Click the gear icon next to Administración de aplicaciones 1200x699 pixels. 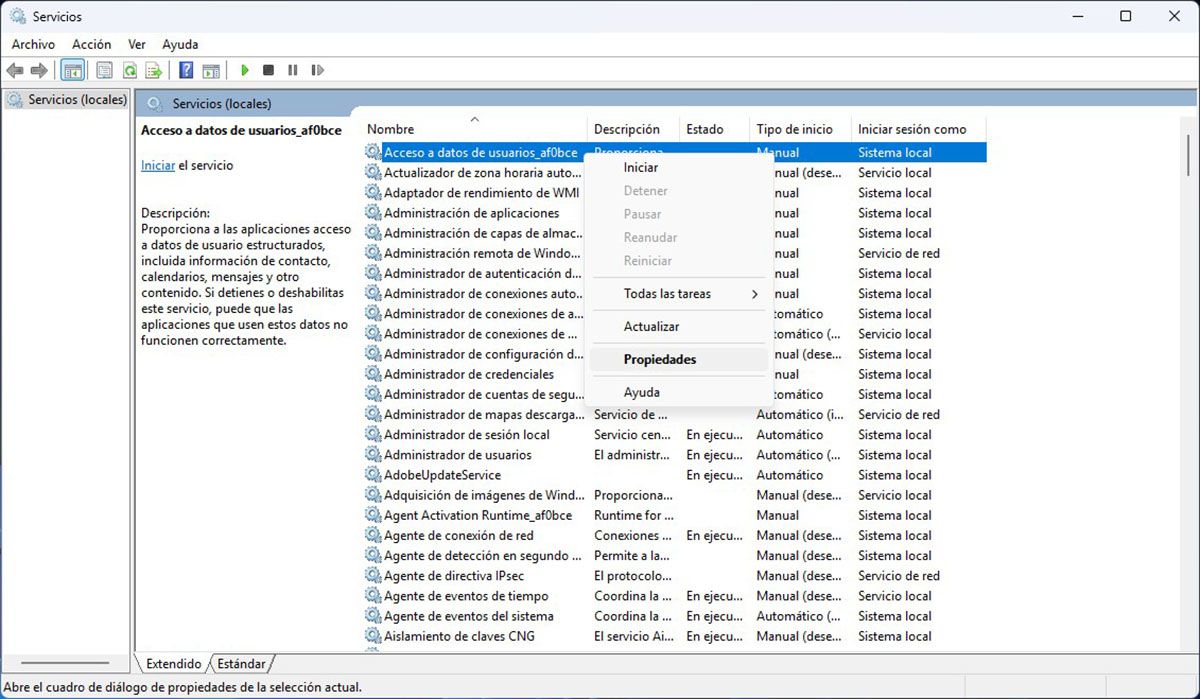point(373,213)
